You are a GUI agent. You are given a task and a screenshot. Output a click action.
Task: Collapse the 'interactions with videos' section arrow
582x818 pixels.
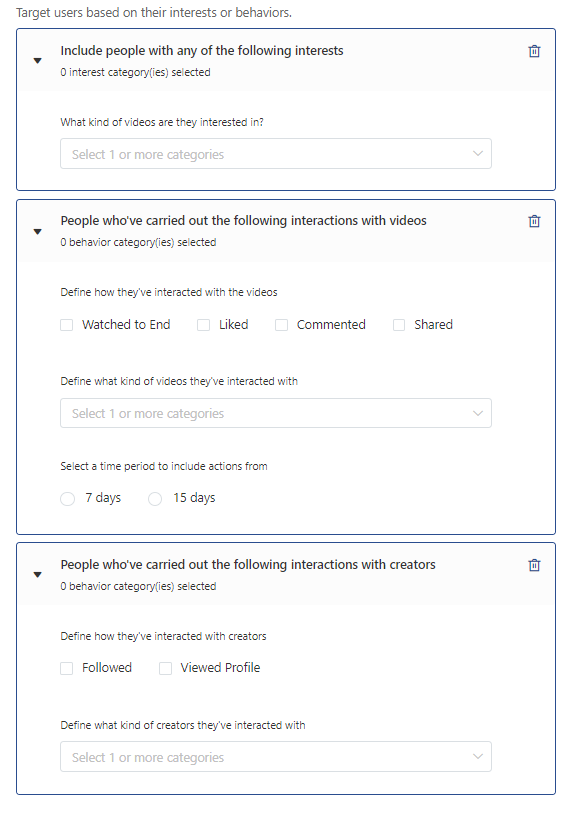[x=38, y=231]
